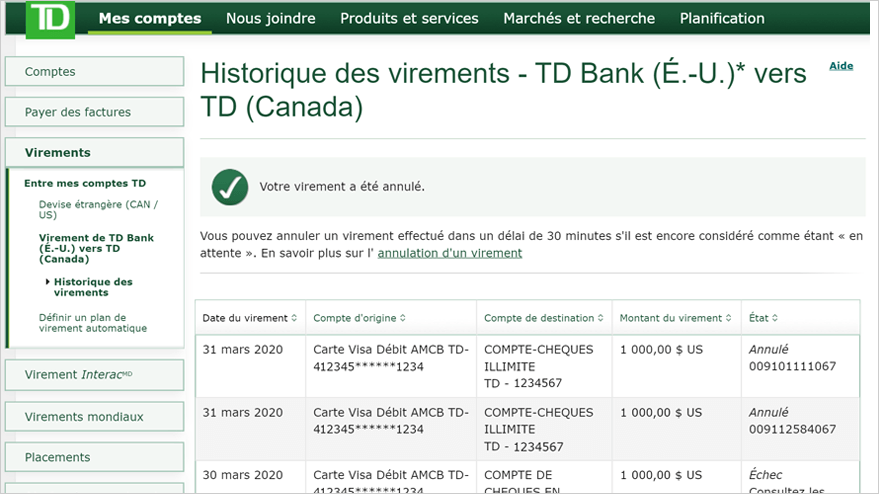Sort by Montant du virement column
Viewport: 879px width, 494px height.
(x=675, y=318)
